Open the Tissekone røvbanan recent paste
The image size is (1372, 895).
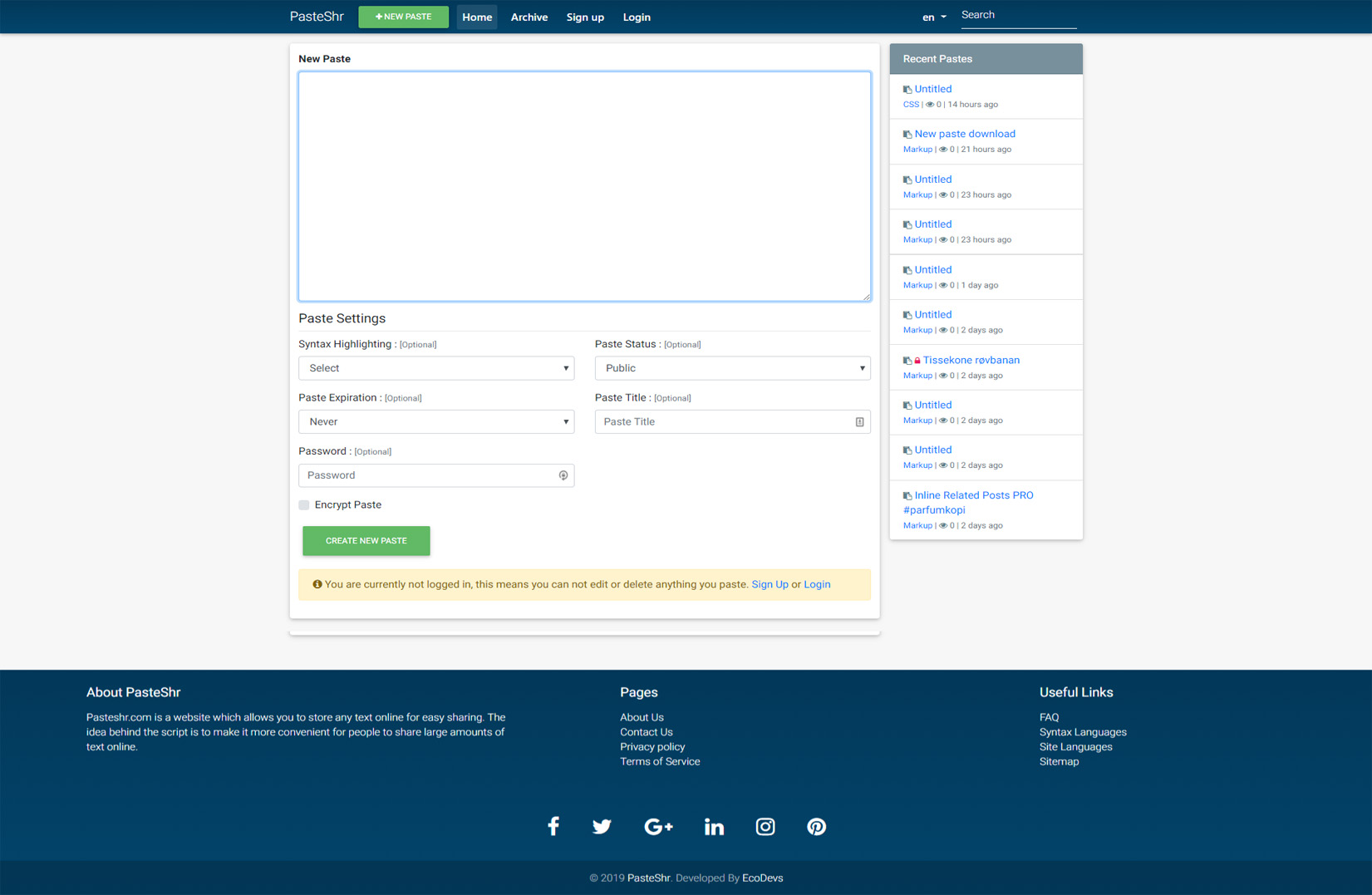coord(971,360)
